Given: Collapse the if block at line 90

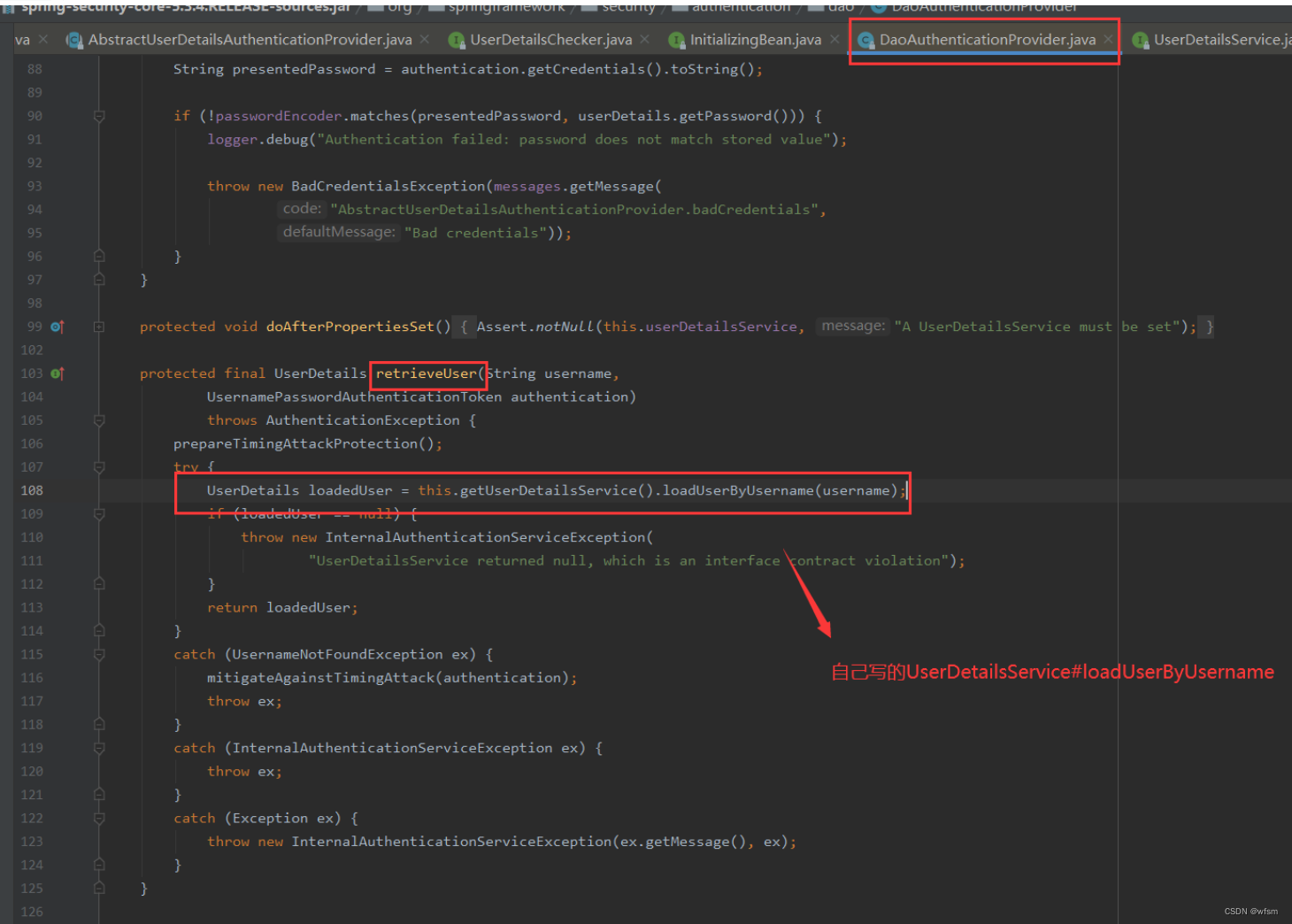Looking at the screenshot, I should click(x=99, y=116).
